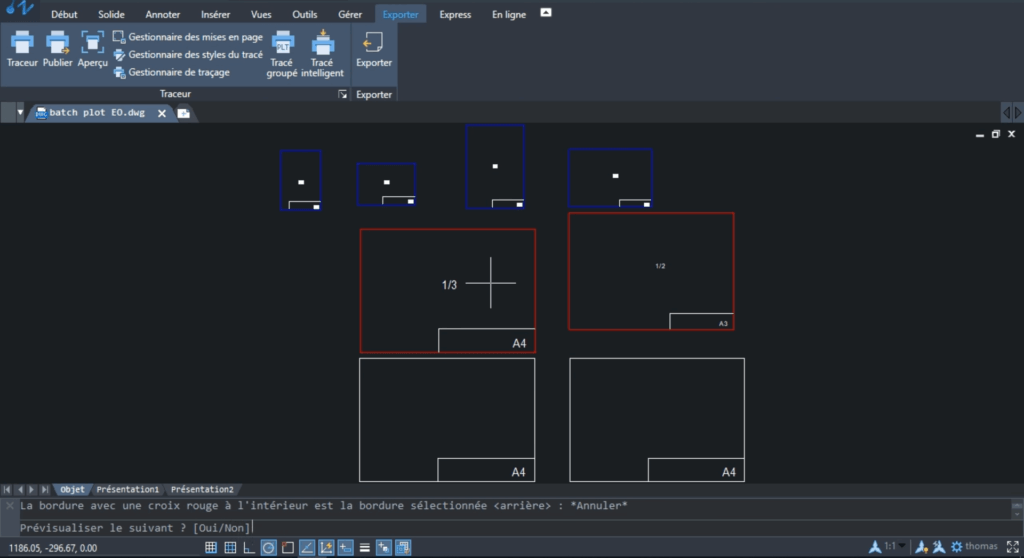Open the Gérer ribbon tab

[350, 14]
